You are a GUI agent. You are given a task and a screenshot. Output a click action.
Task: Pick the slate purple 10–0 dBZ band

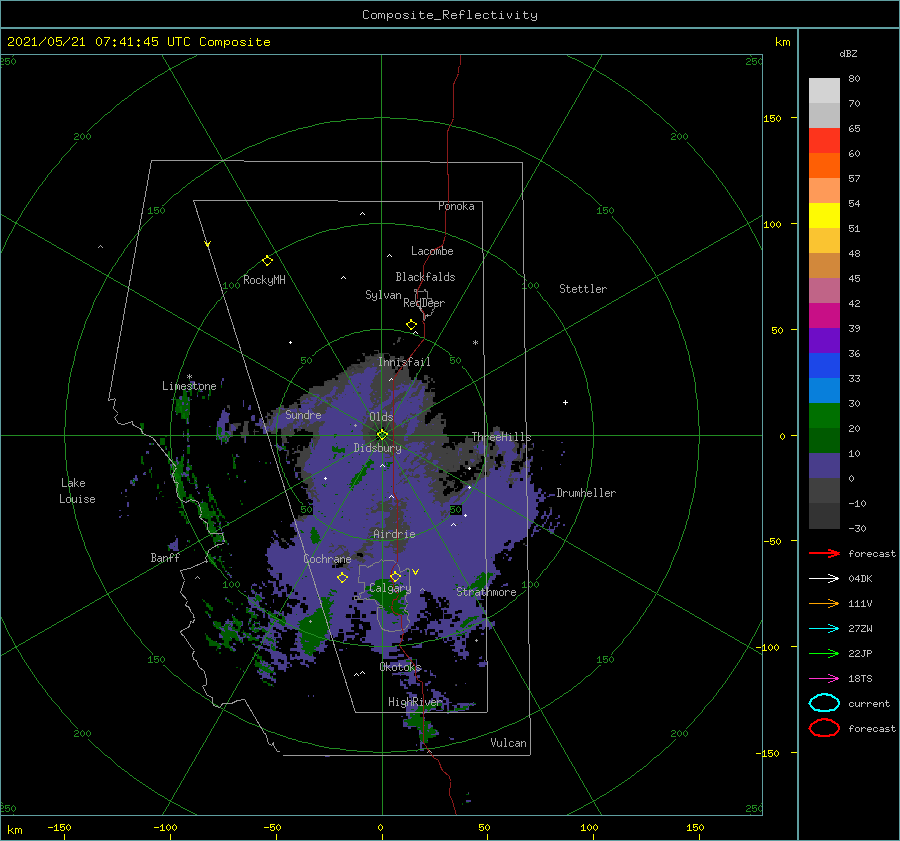pyautogui.click(x=824, y=465)
